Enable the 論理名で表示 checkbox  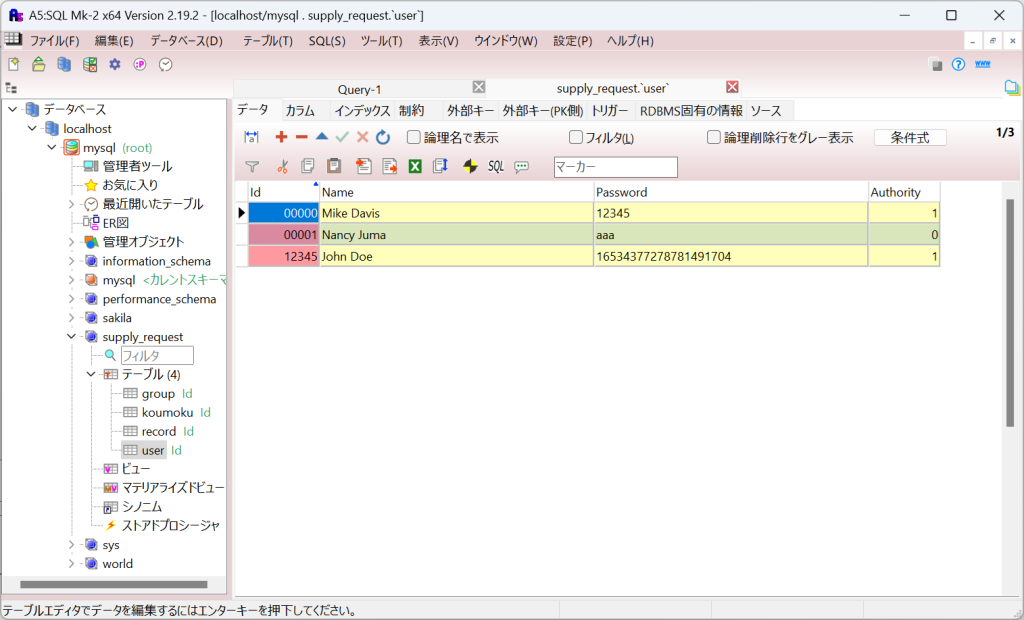[414, 138]
